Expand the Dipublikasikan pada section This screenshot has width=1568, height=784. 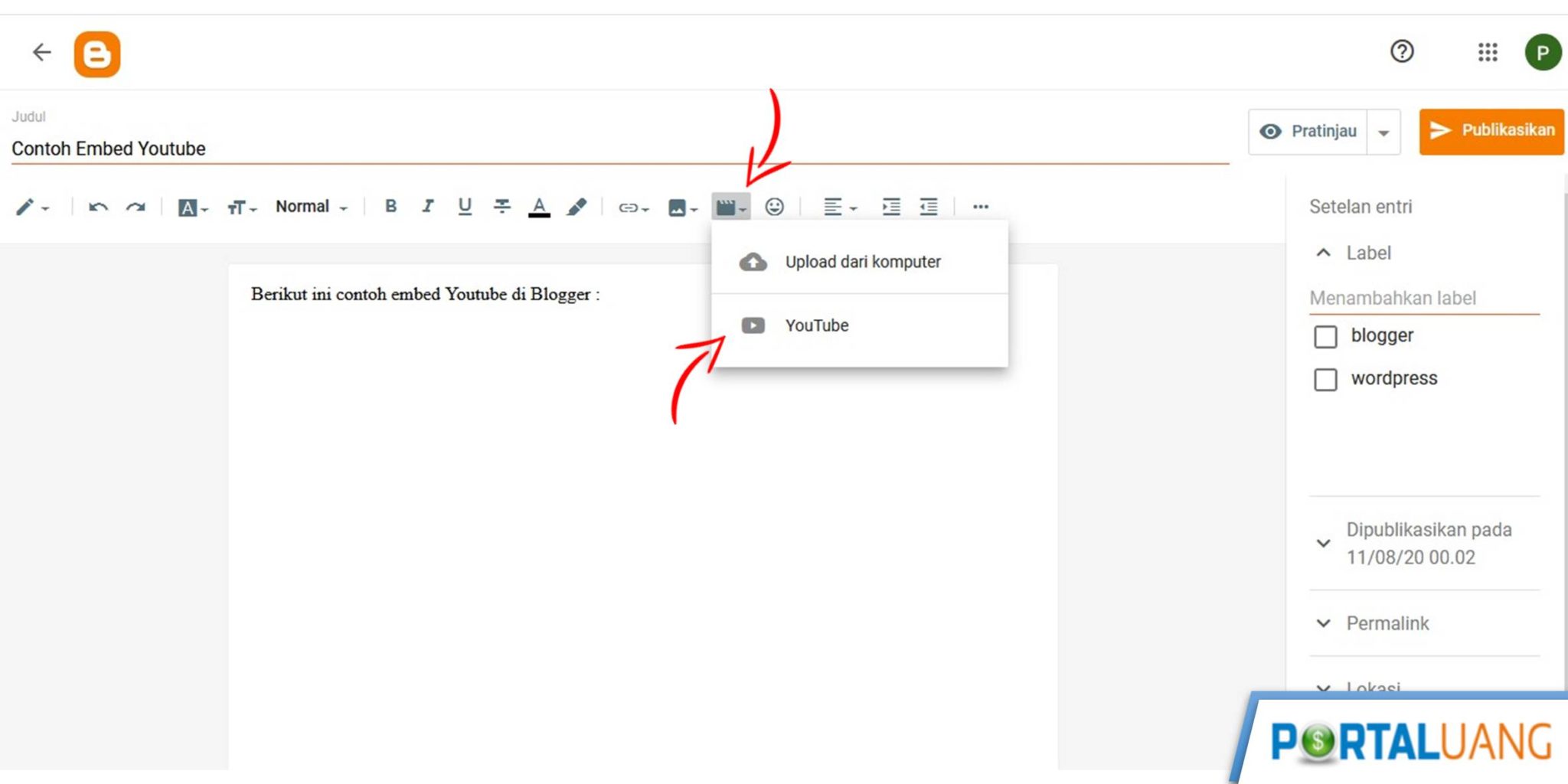coord(1323,543)
